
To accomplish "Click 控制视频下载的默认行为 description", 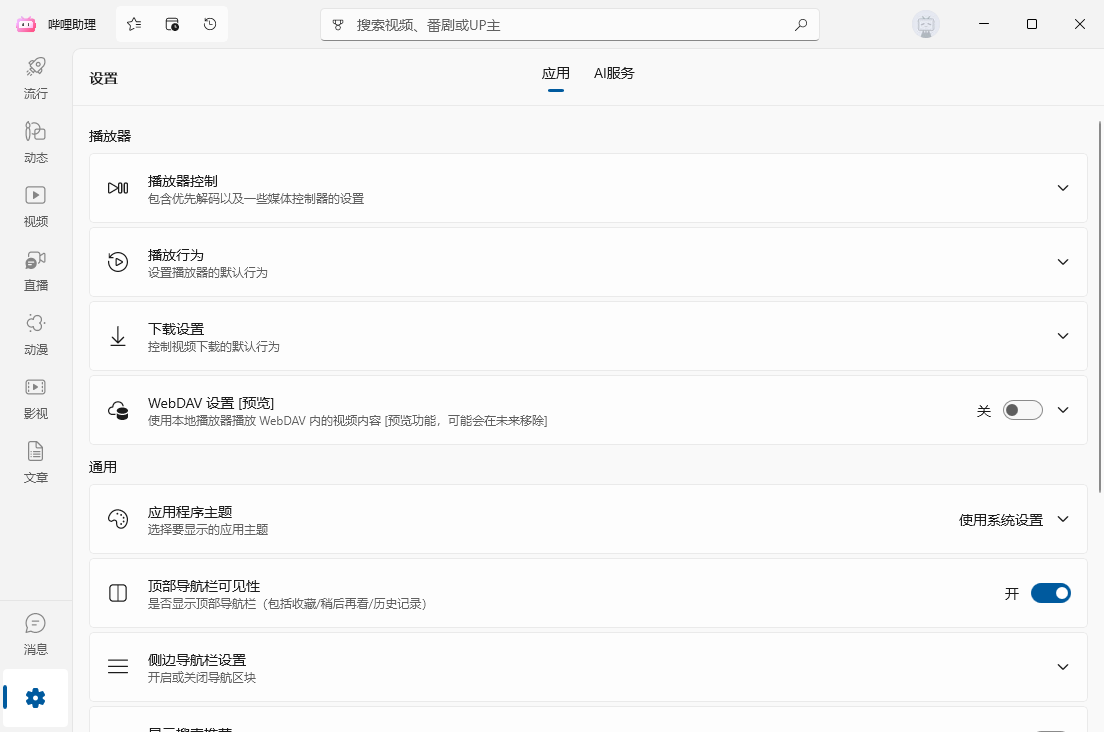I will pyautogui.click(x=213, y=346).
